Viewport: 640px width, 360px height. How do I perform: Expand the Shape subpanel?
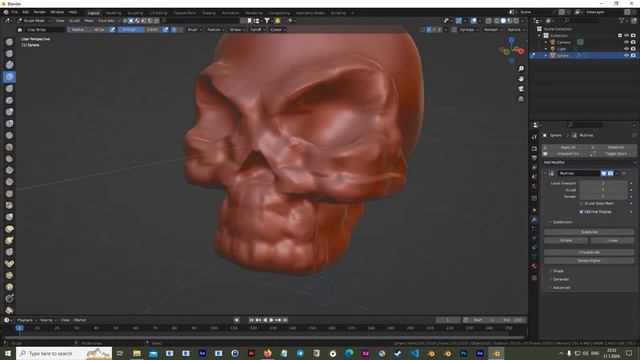[x=558, y=271]
